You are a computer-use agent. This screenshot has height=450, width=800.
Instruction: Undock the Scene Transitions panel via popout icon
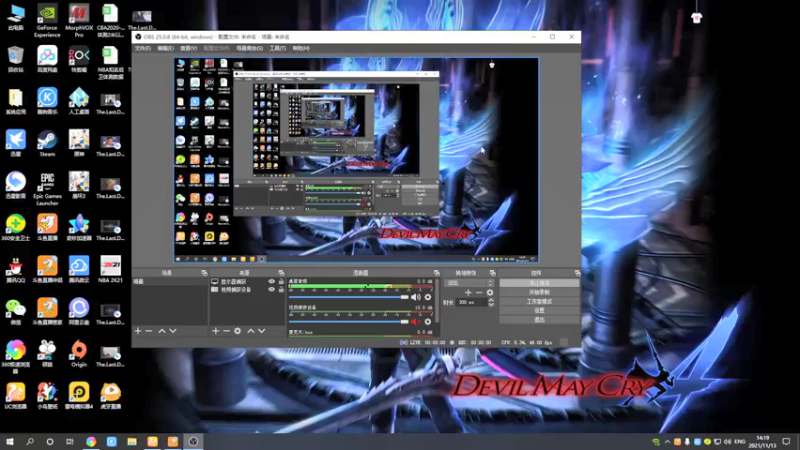492,273
